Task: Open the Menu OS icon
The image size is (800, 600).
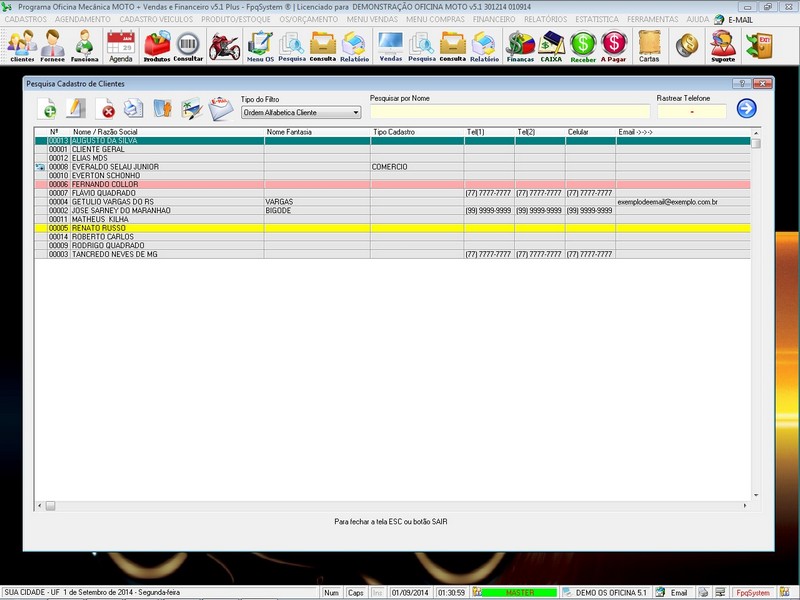Action: (260, 46)
